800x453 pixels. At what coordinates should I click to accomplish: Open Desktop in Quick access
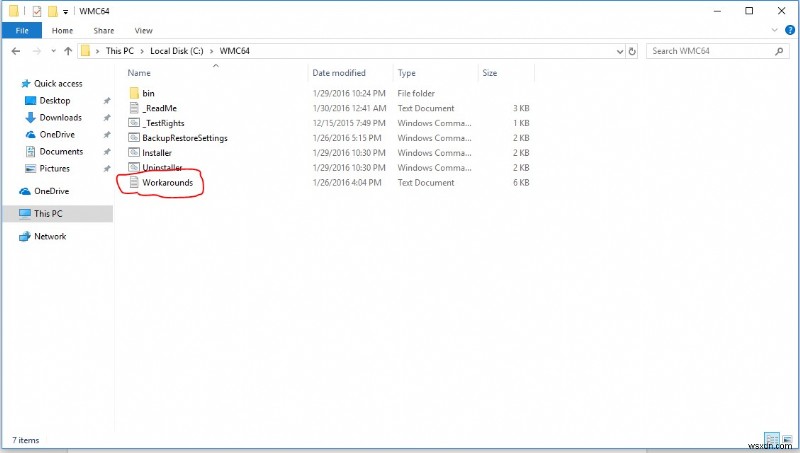[x=55, y=100]
